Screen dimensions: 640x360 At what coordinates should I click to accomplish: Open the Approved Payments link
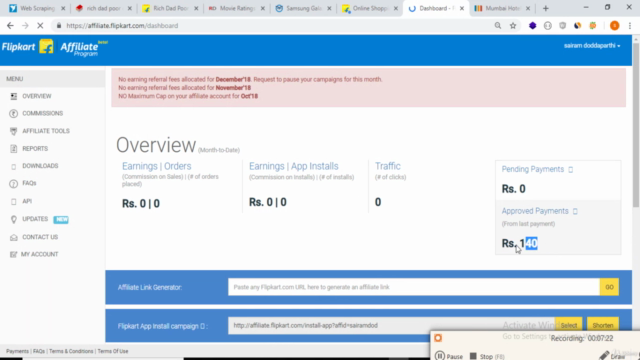click(535, 211)
